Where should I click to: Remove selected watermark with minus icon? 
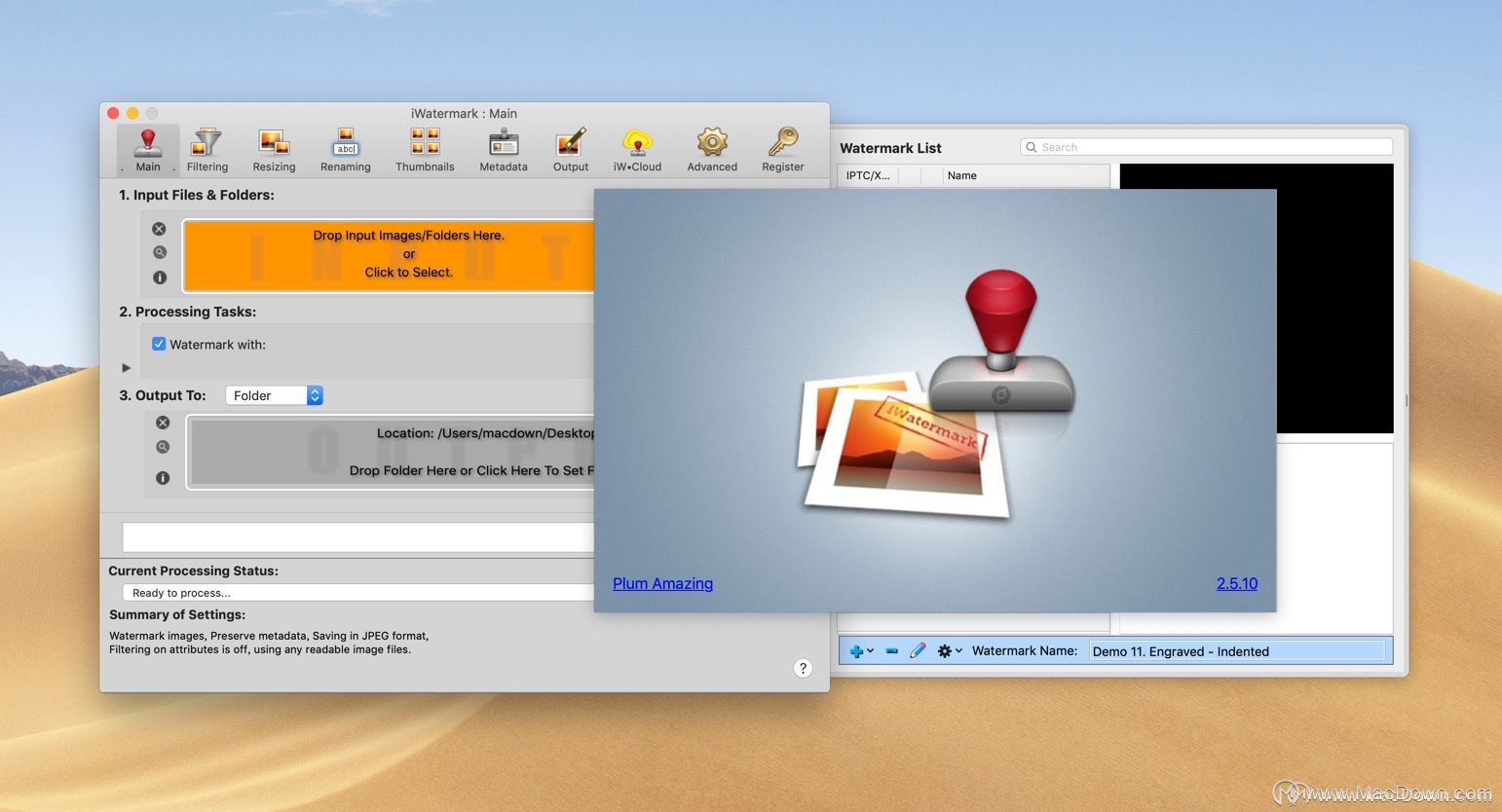[x=891, y=651]
